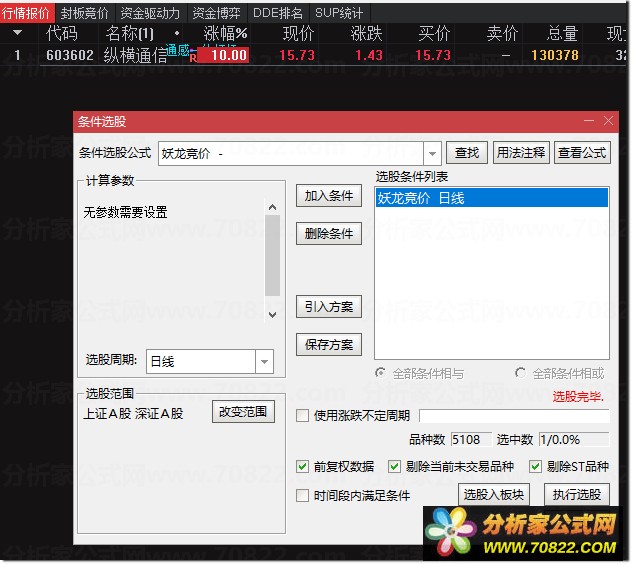The image size is (633, 564).
Task: Select stock code 603602
Action: click(x=70, y=55)
